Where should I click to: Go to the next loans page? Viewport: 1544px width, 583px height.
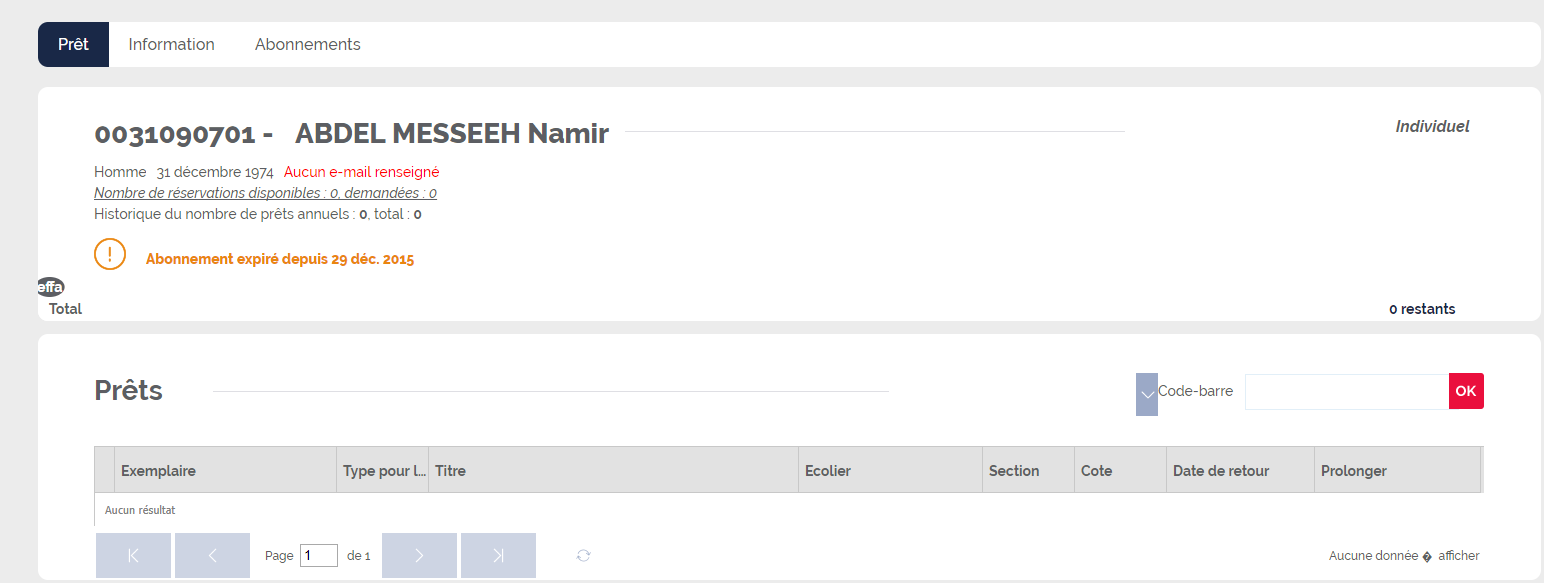click(x=419, y=555)
